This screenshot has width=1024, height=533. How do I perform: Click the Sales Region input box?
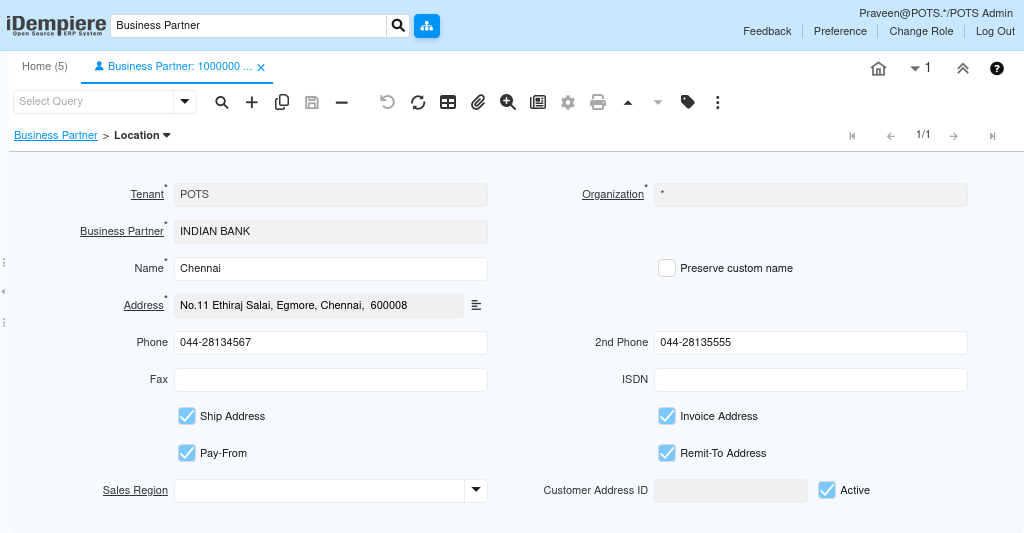pos(319,491)
